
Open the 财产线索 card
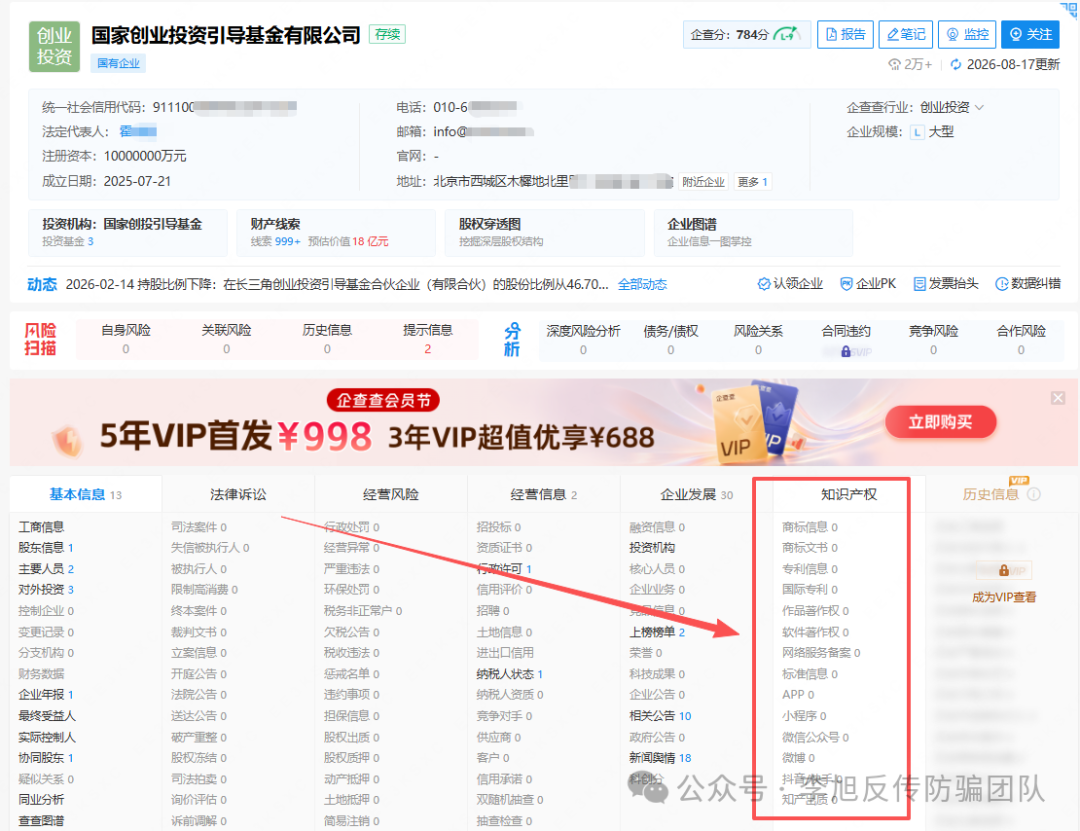click(x=336, y=232)
